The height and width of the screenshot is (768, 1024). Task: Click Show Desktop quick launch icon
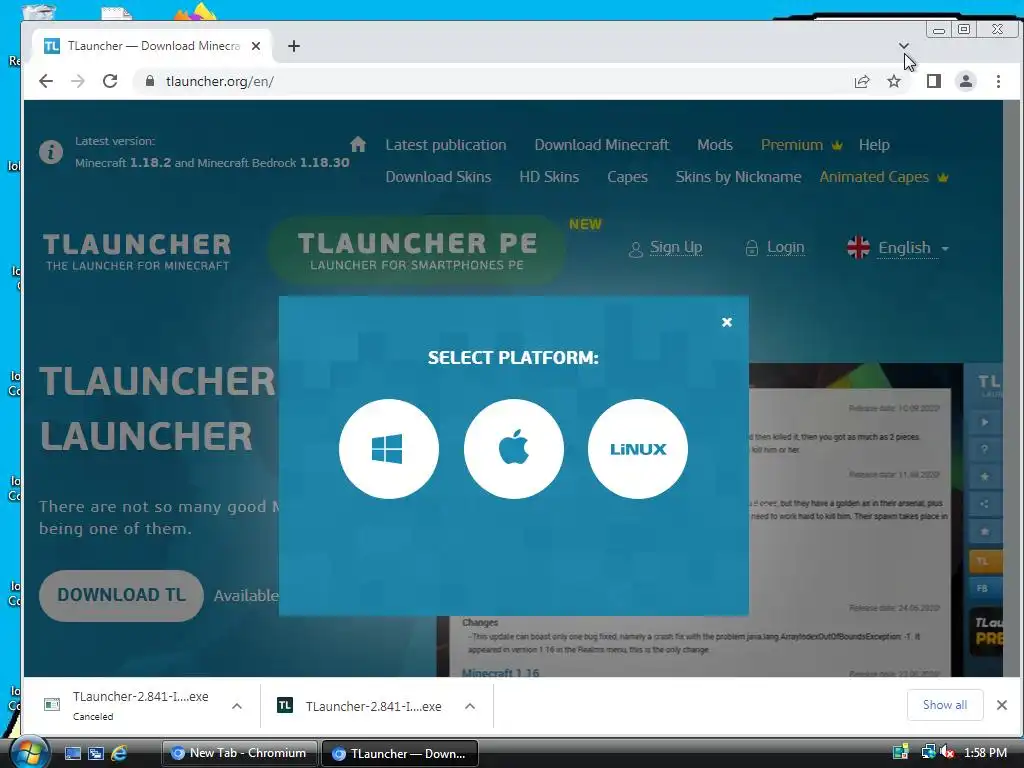pyautogui.click(x=73, y=754)
